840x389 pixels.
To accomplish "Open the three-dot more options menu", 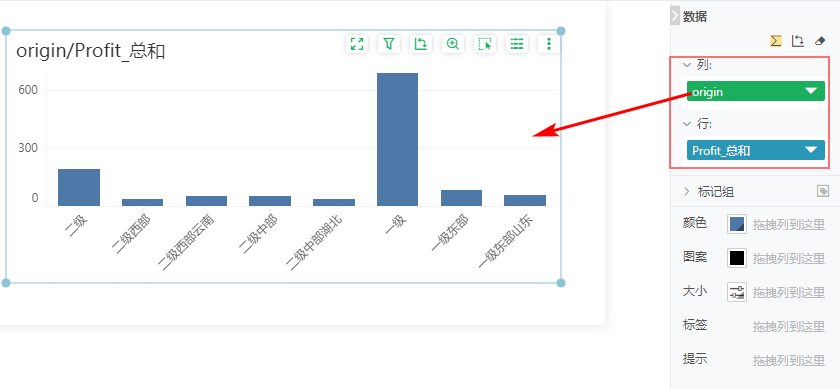I will tap(549, 44).
